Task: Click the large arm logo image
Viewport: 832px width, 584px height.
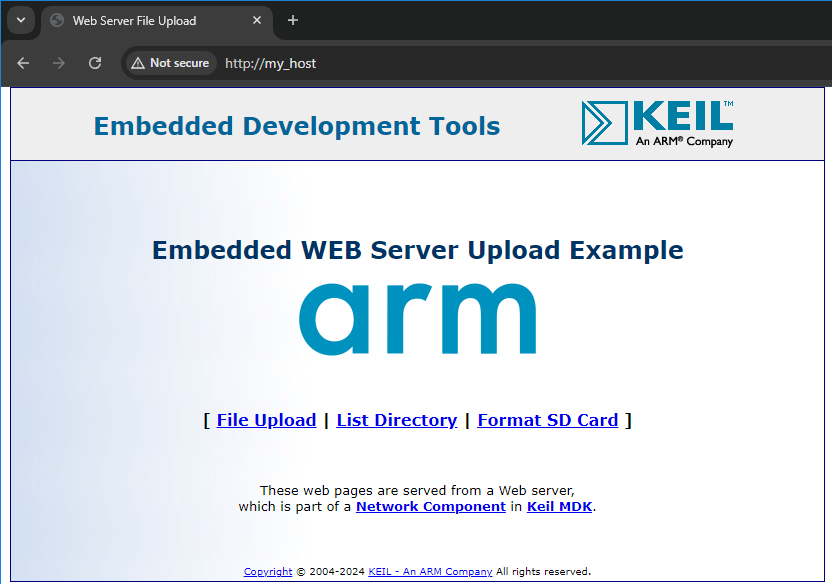Action: point(417,319)
